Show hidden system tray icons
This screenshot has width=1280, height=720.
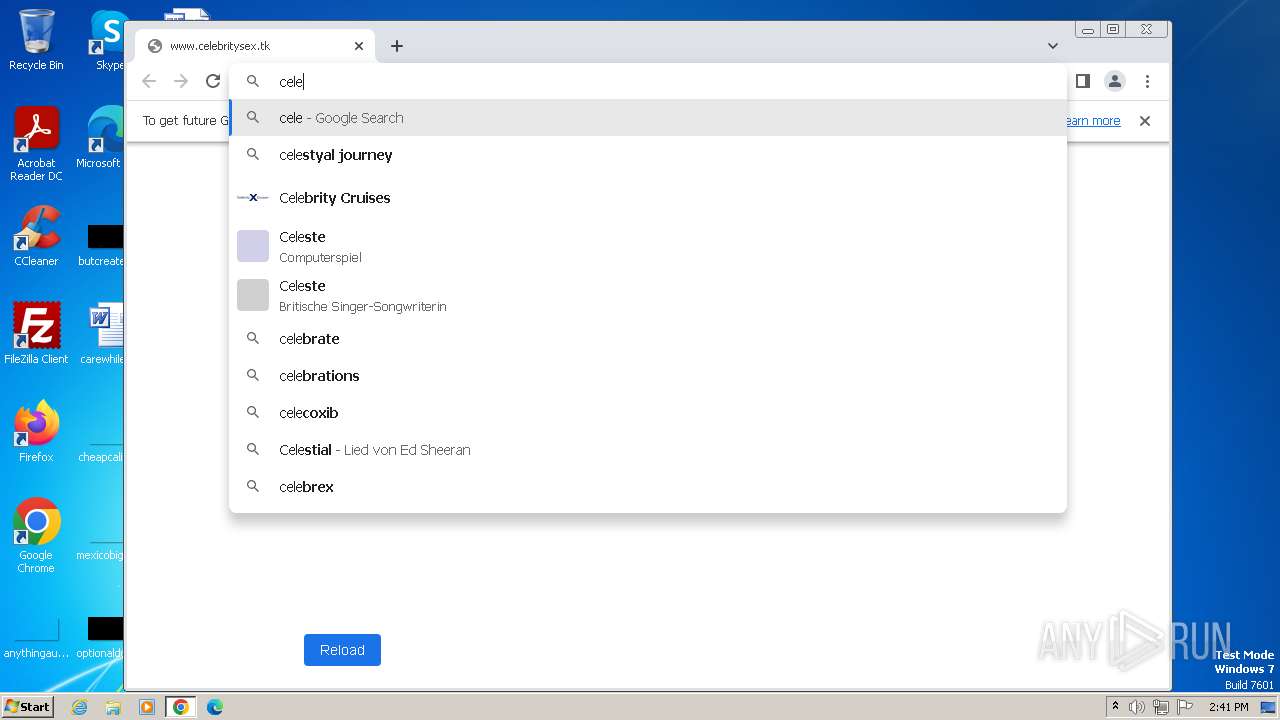click(1115, 707)
